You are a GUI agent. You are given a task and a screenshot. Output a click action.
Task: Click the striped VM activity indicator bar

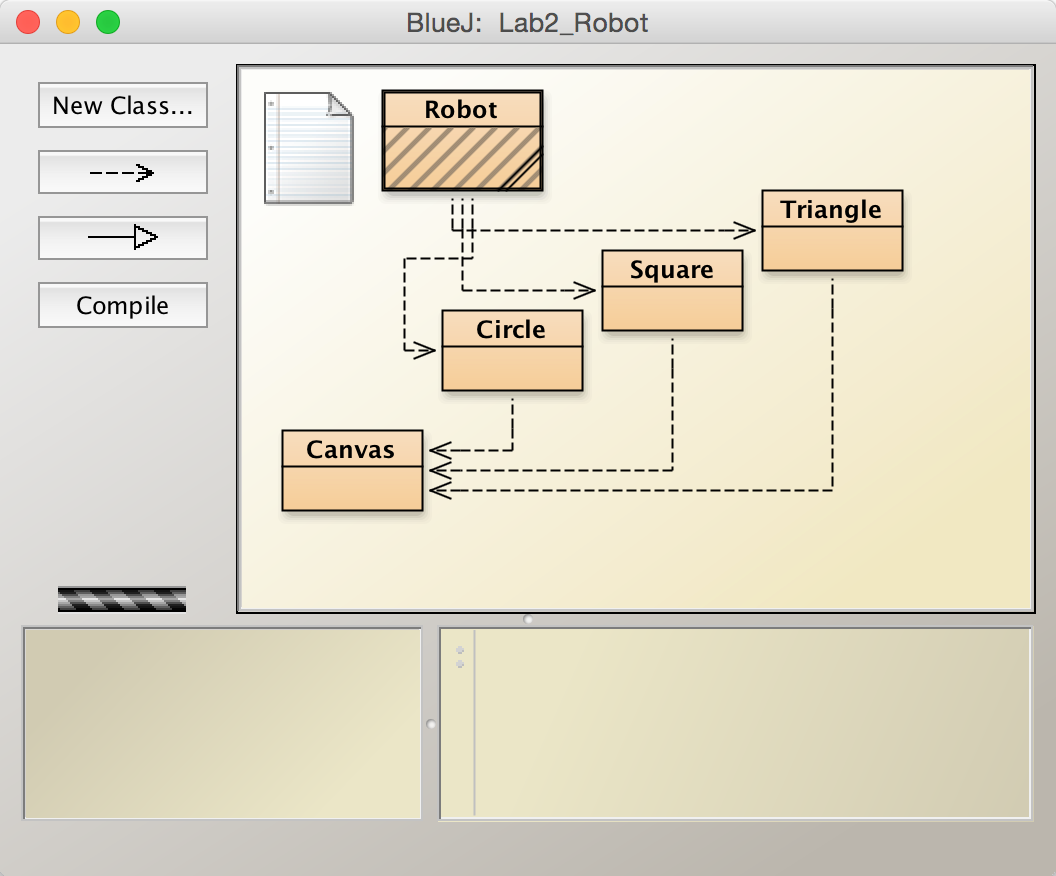pyautogui.click(x=122, y=599)
